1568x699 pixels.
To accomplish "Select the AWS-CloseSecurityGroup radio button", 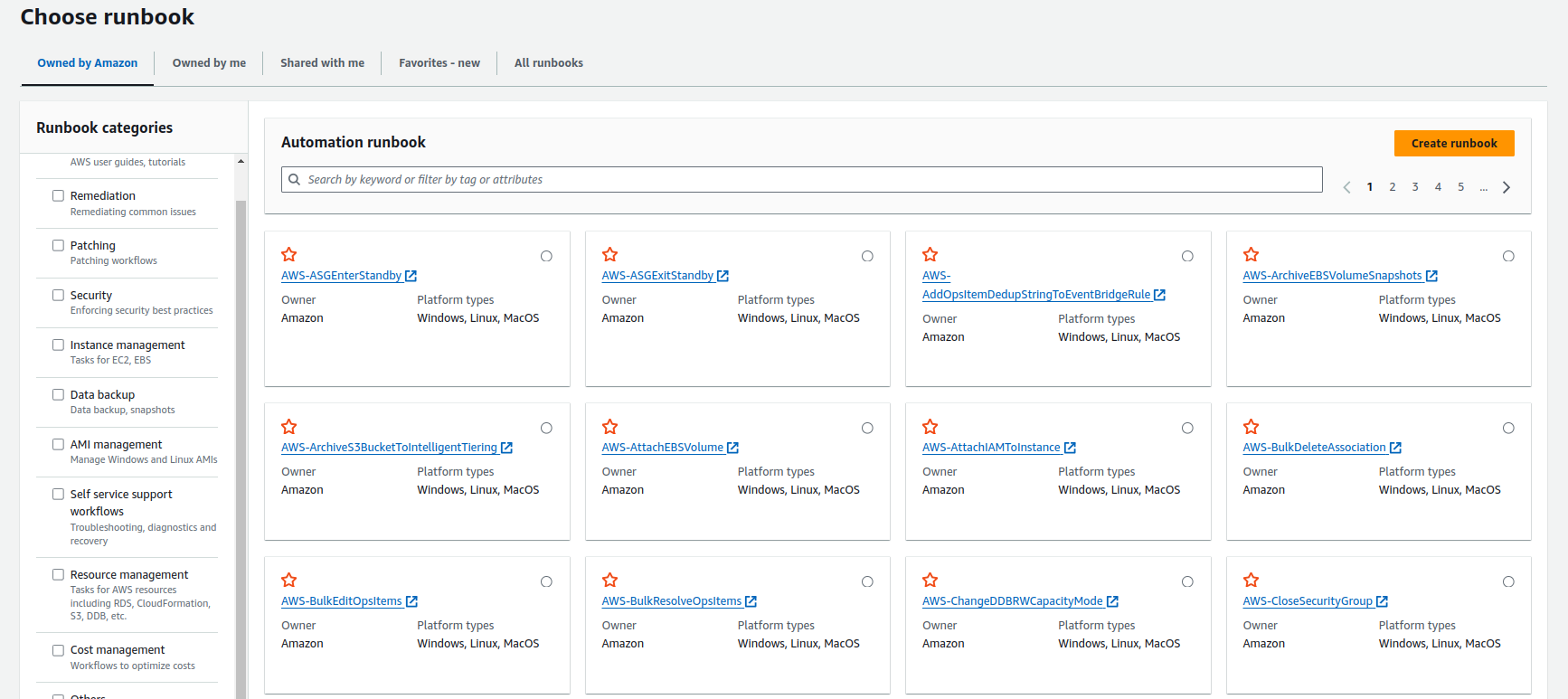I will coord(1508,581).
